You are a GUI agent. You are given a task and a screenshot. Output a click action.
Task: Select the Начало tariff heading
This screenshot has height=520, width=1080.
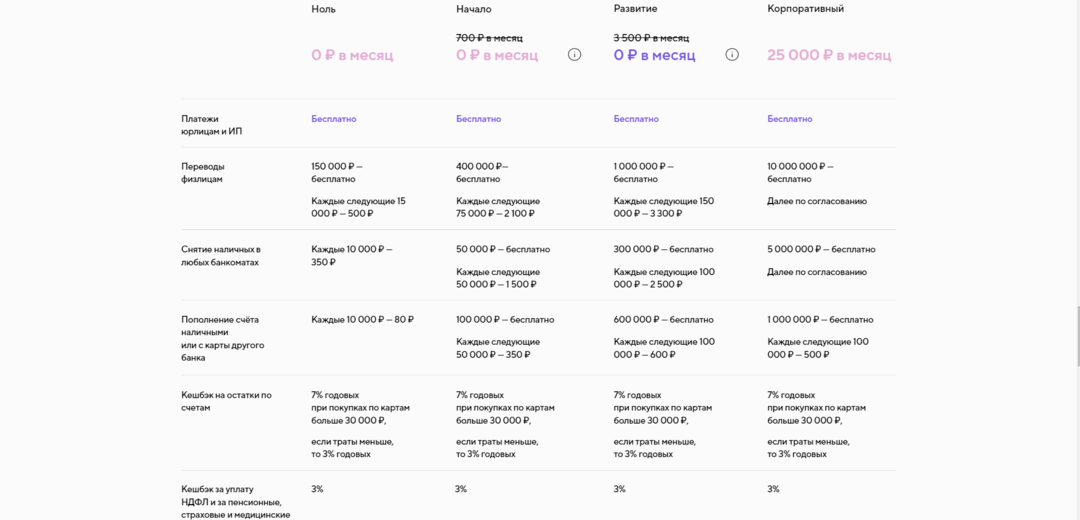pyautogui.click(x=474, y=9)
